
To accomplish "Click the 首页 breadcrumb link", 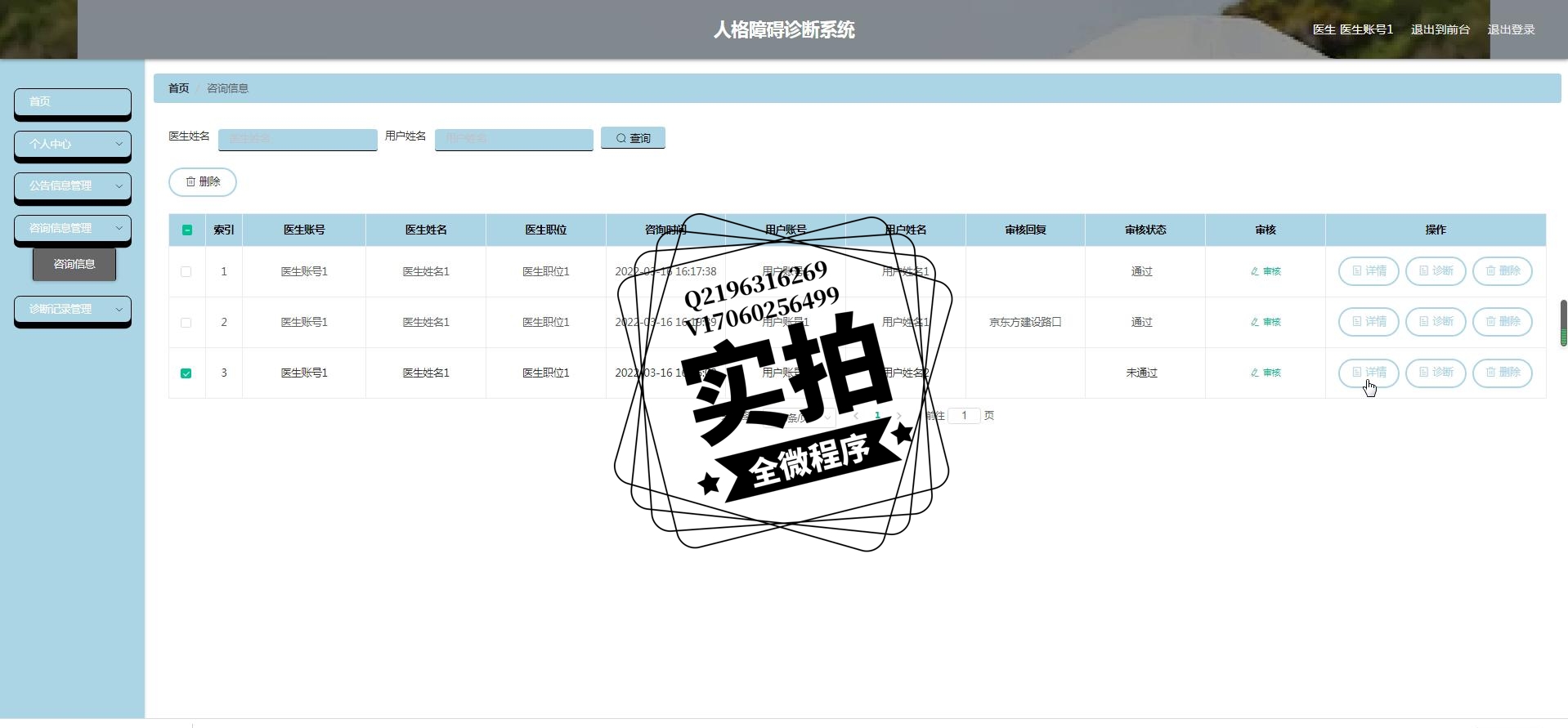I will click(178, 88).
